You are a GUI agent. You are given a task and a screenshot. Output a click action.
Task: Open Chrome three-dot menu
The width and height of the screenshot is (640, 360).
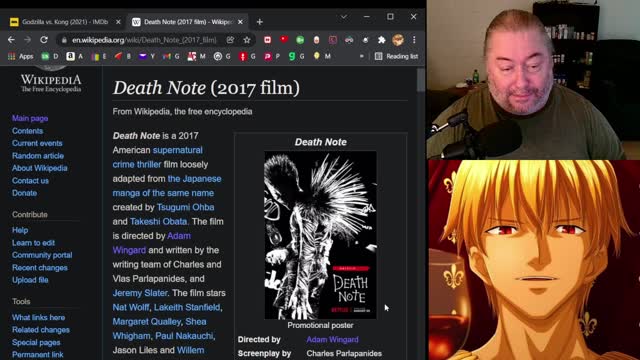pos(414,40)
